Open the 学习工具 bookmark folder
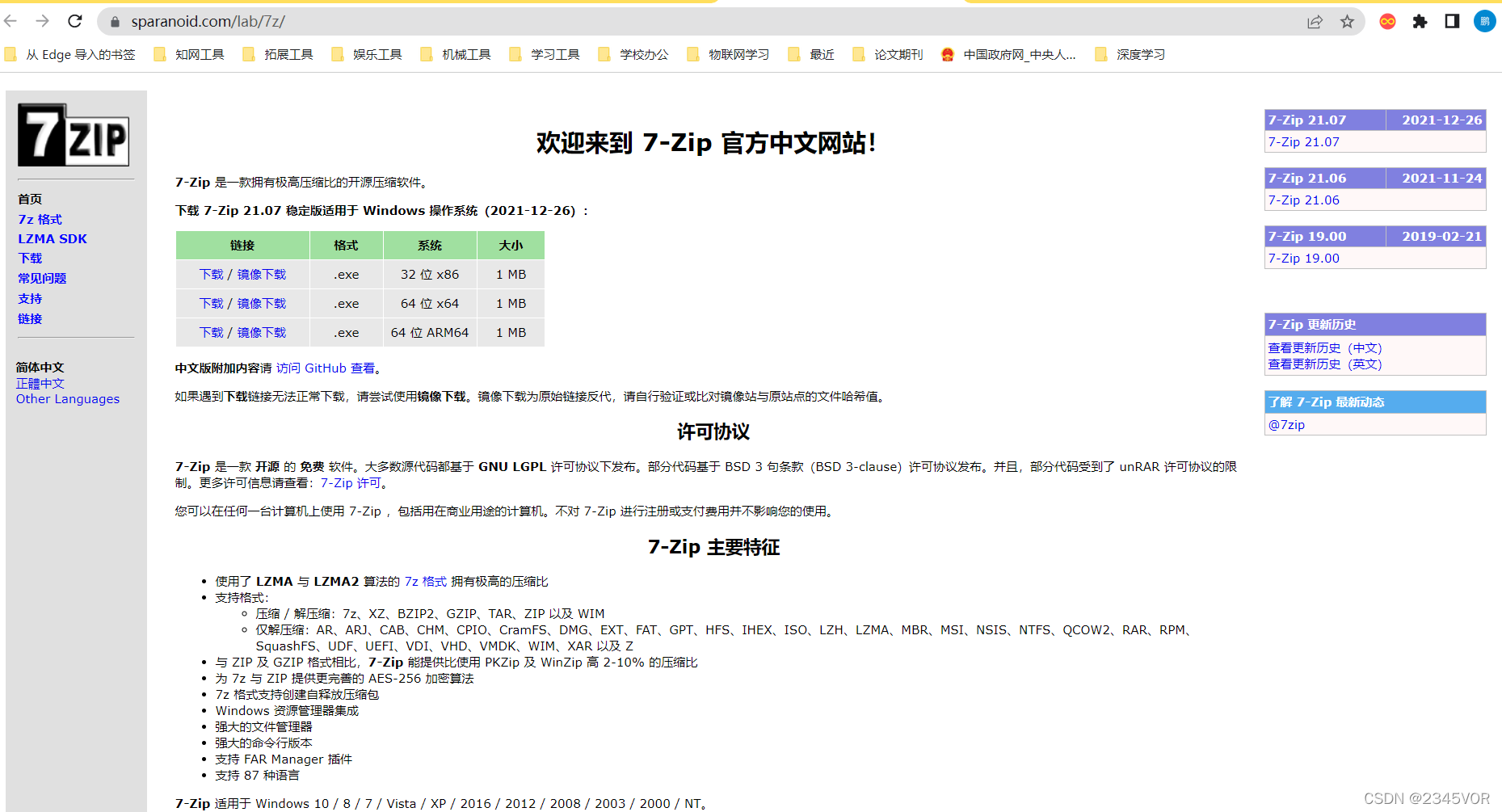The width and height of the screenshot is (1502, 812). pos(545,54)
